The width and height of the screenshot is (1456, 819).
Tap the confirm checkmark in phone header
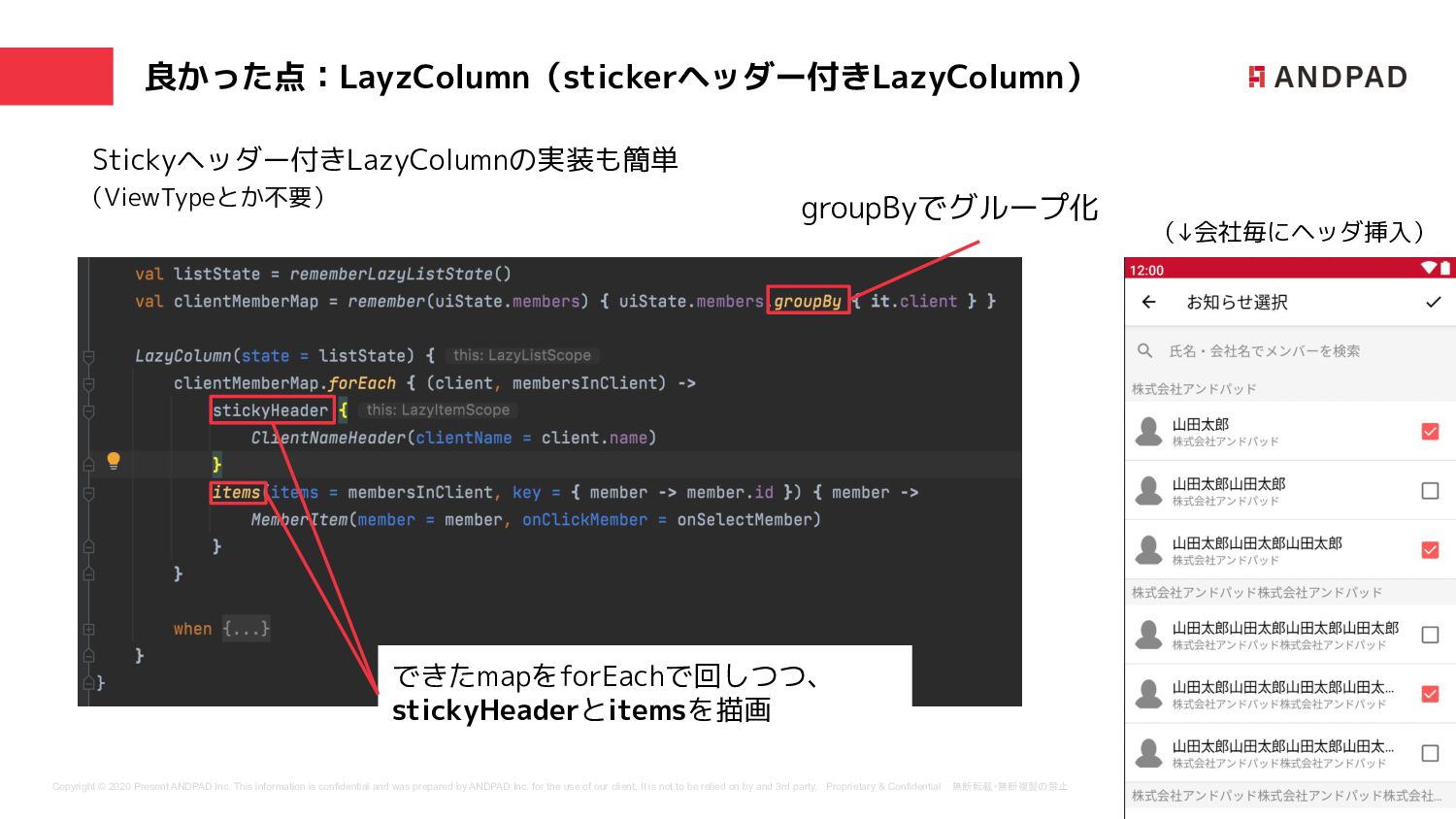(x=1434, y=302)
